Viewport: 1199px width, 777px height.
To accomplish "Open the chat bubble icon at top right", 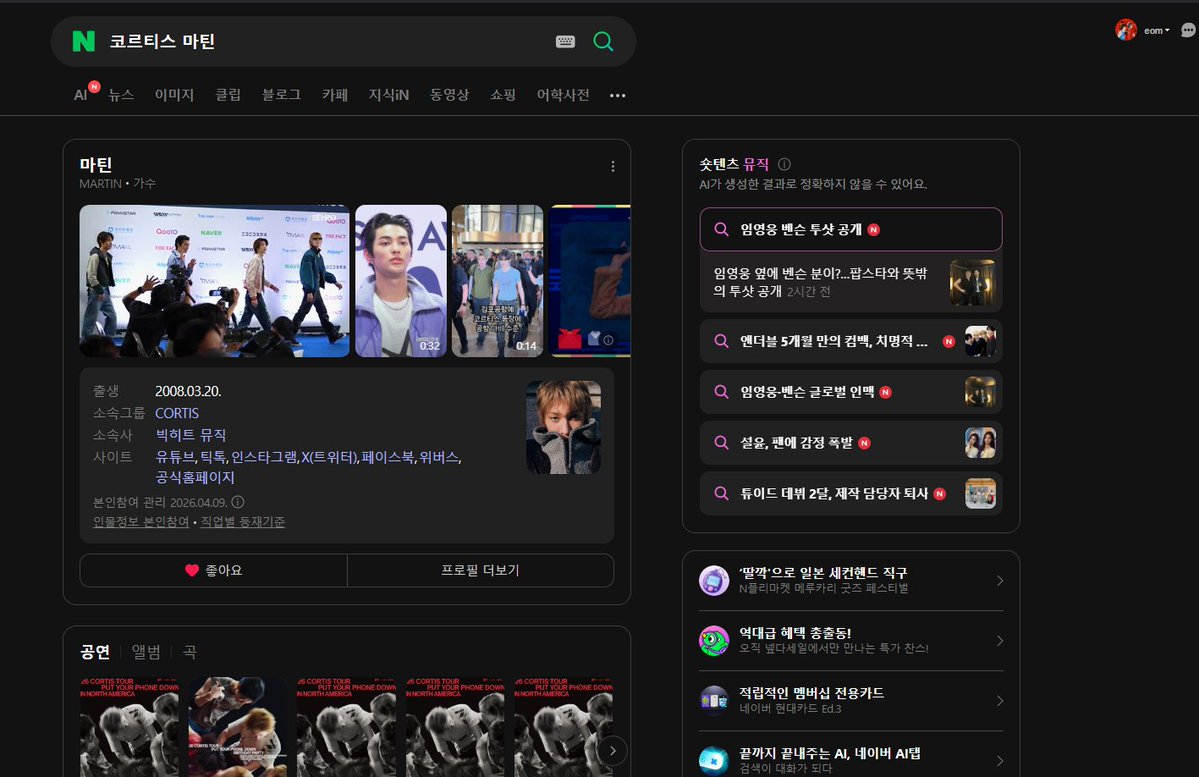I will [1188, 31].
